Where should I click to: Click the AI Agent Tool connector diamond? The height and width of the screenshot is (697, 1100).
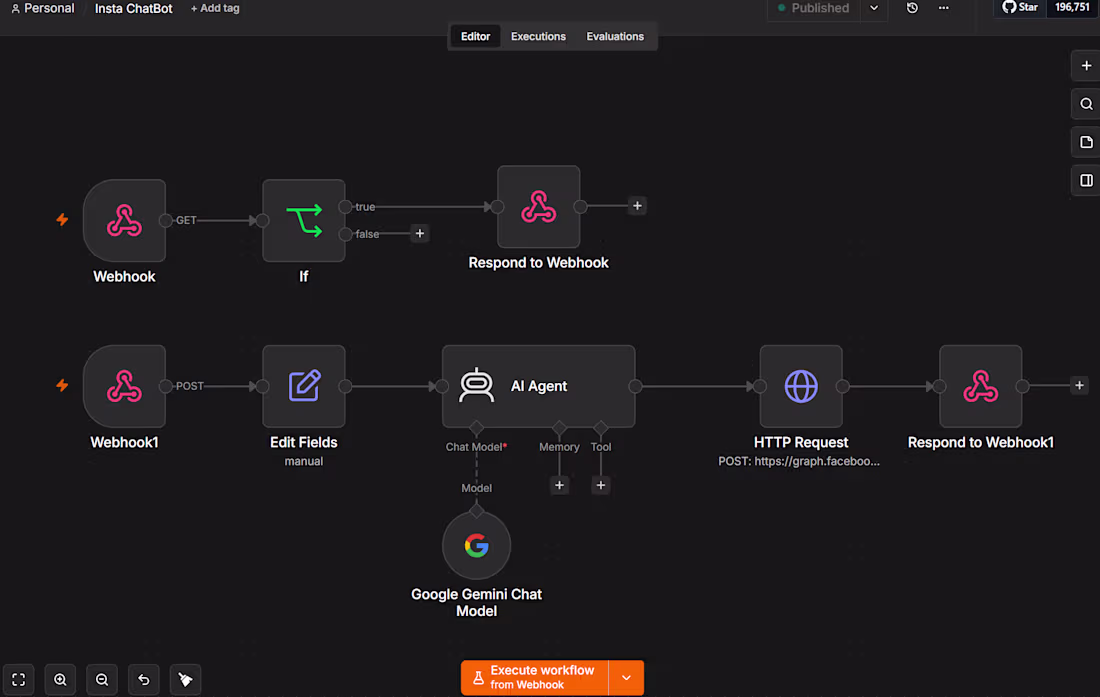click(601, 428)
